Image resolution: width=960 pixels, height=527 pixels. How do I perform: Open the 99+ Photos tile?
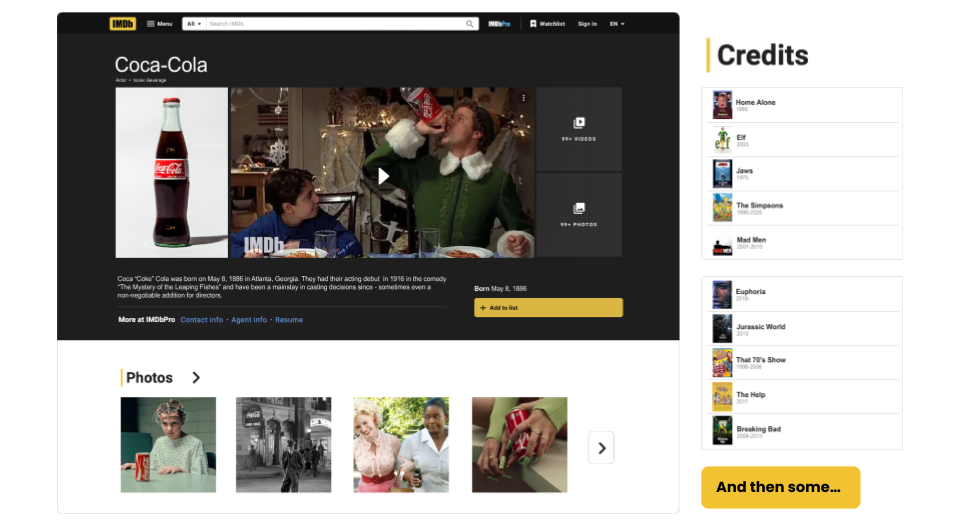click(x=579, y=215)
